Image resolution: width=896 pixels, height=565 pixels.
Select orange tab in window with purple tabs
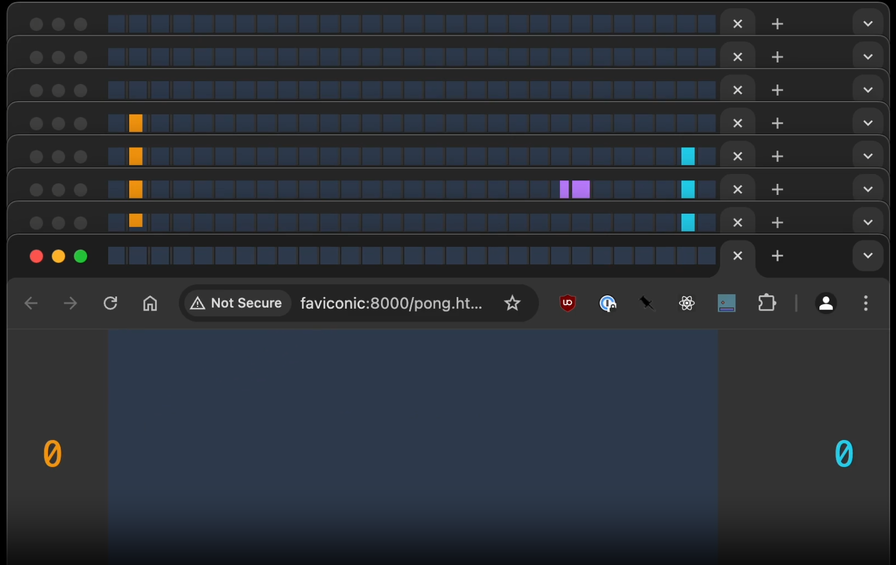click(136, 189)
